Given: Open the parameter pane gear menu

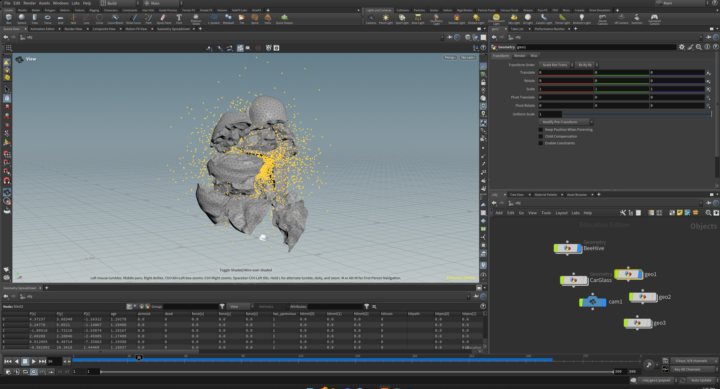Looking at the screenshot, I should pyautogui.click(x=681, y=47).
